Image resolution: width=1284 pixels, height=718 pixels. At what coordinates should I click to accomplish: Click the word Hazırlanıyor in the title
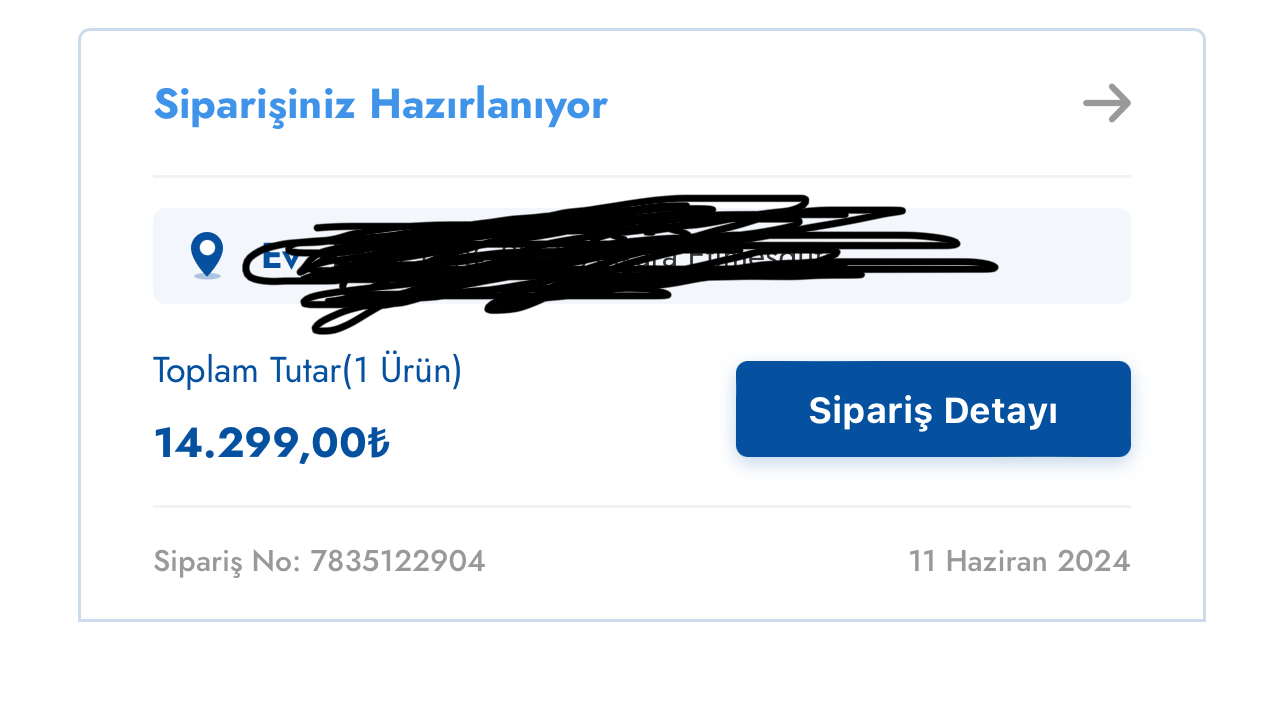pos(488,105)
